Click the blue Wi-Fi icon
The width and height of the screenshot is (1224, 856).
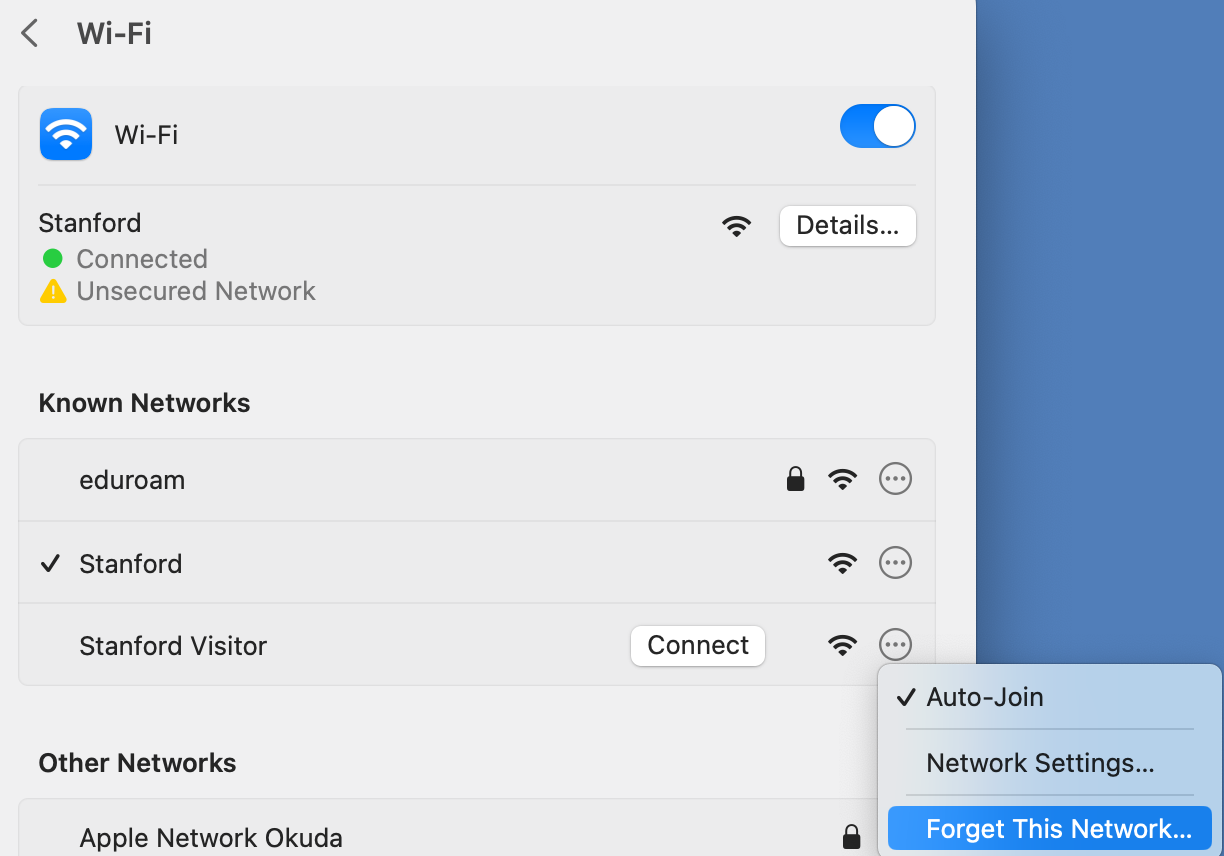[66, 134]
